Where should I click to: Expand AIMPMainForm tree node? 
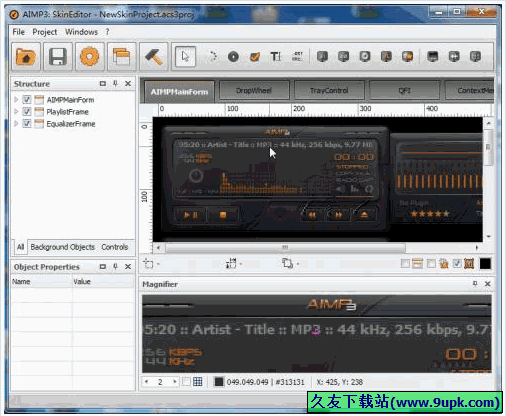[16, 99]
